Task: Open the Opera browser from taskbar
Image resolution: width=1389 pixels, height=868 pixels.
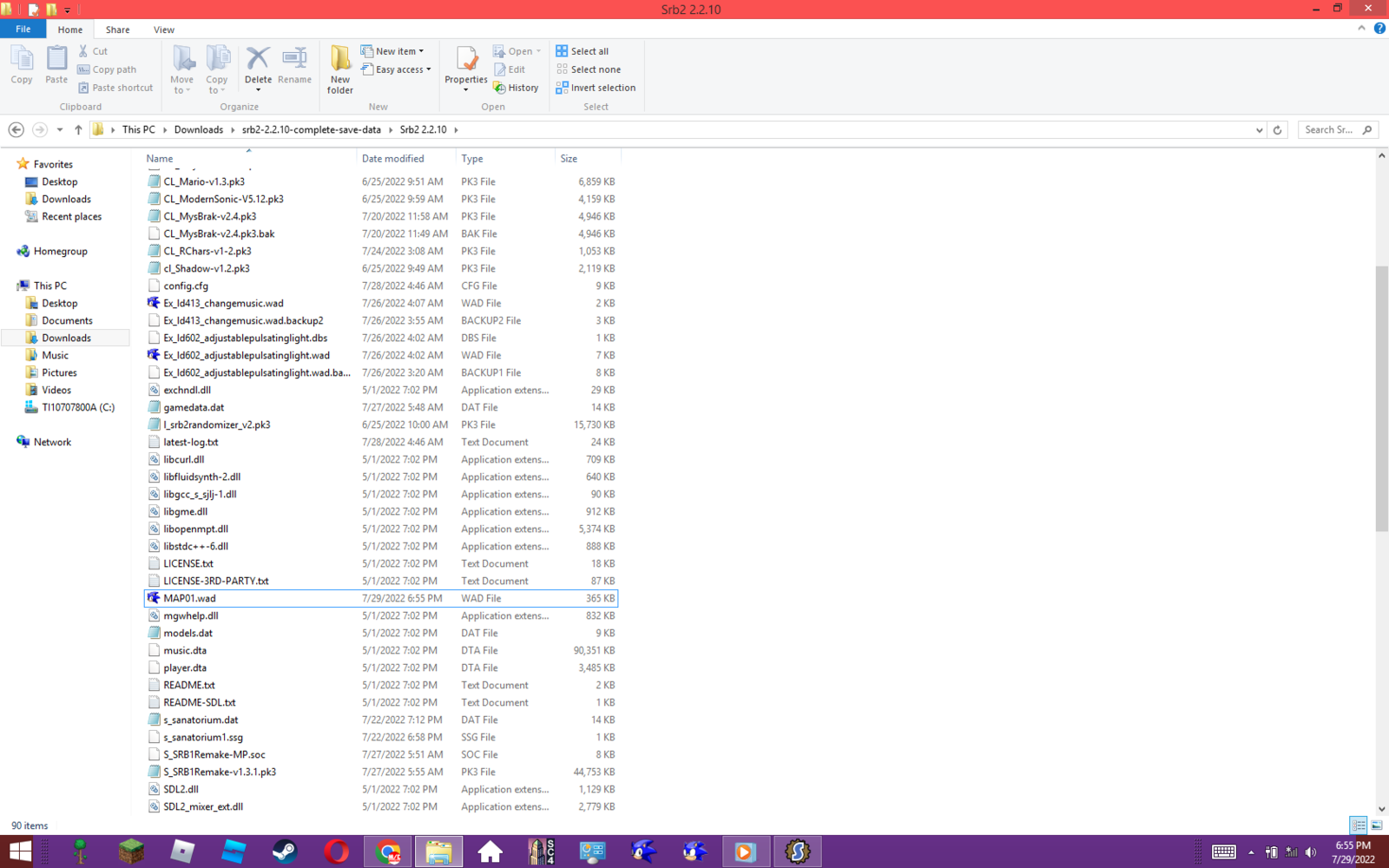Action: pos(336,852)
